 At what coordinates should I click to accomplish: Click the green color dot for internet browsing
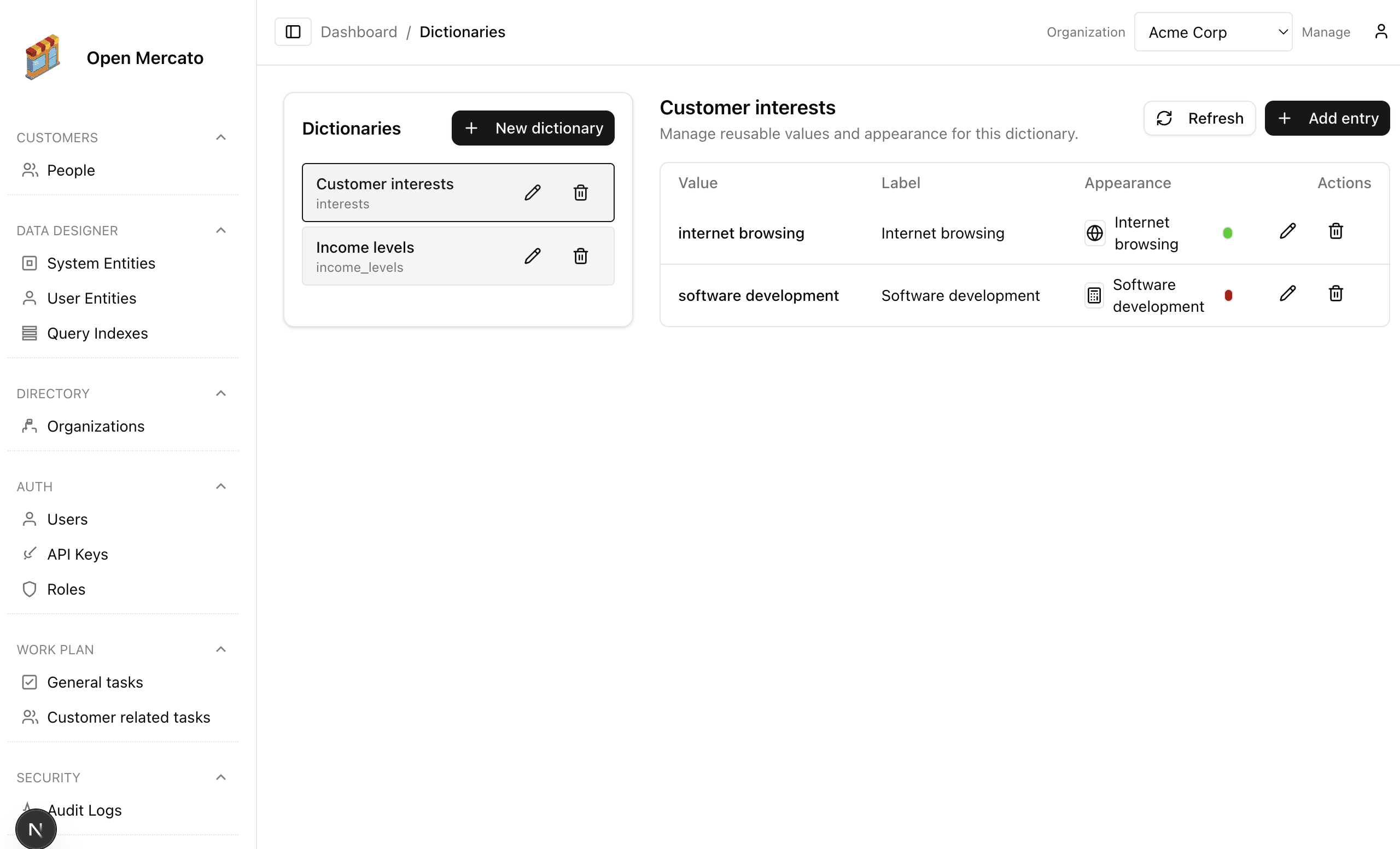[1227, 232]
